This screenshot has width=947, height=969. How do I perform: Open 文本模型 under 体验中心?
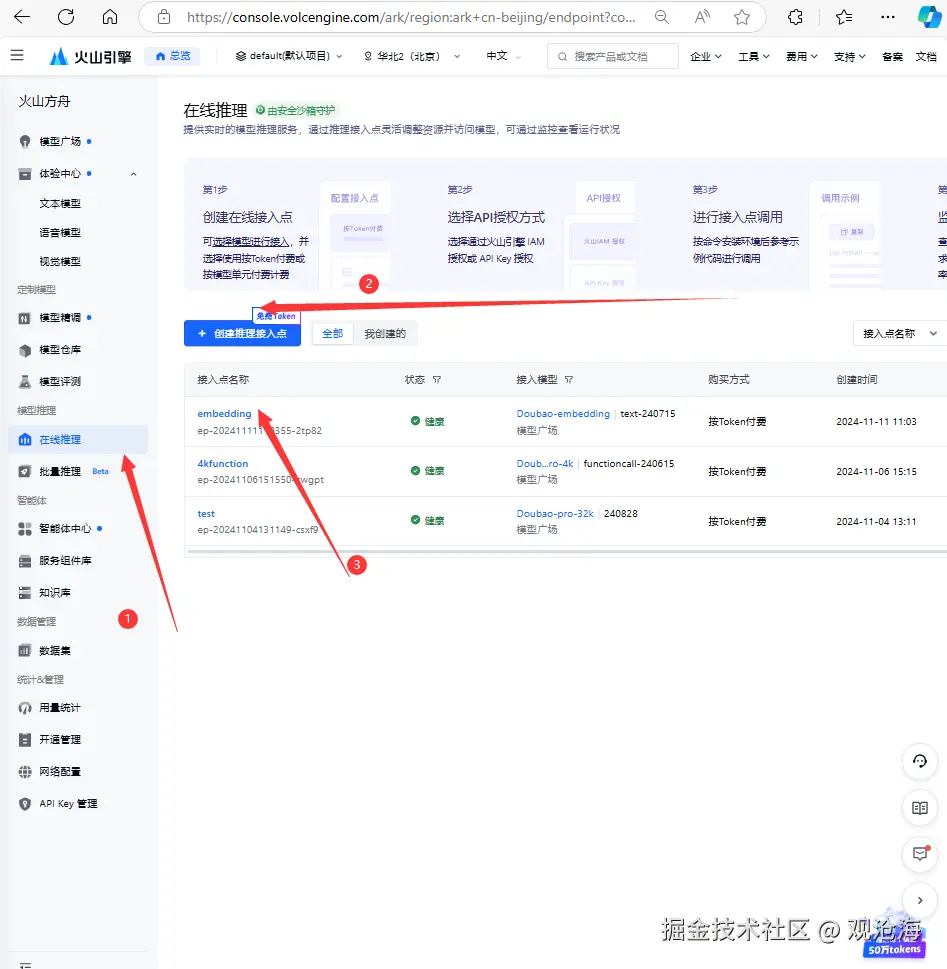60,203
